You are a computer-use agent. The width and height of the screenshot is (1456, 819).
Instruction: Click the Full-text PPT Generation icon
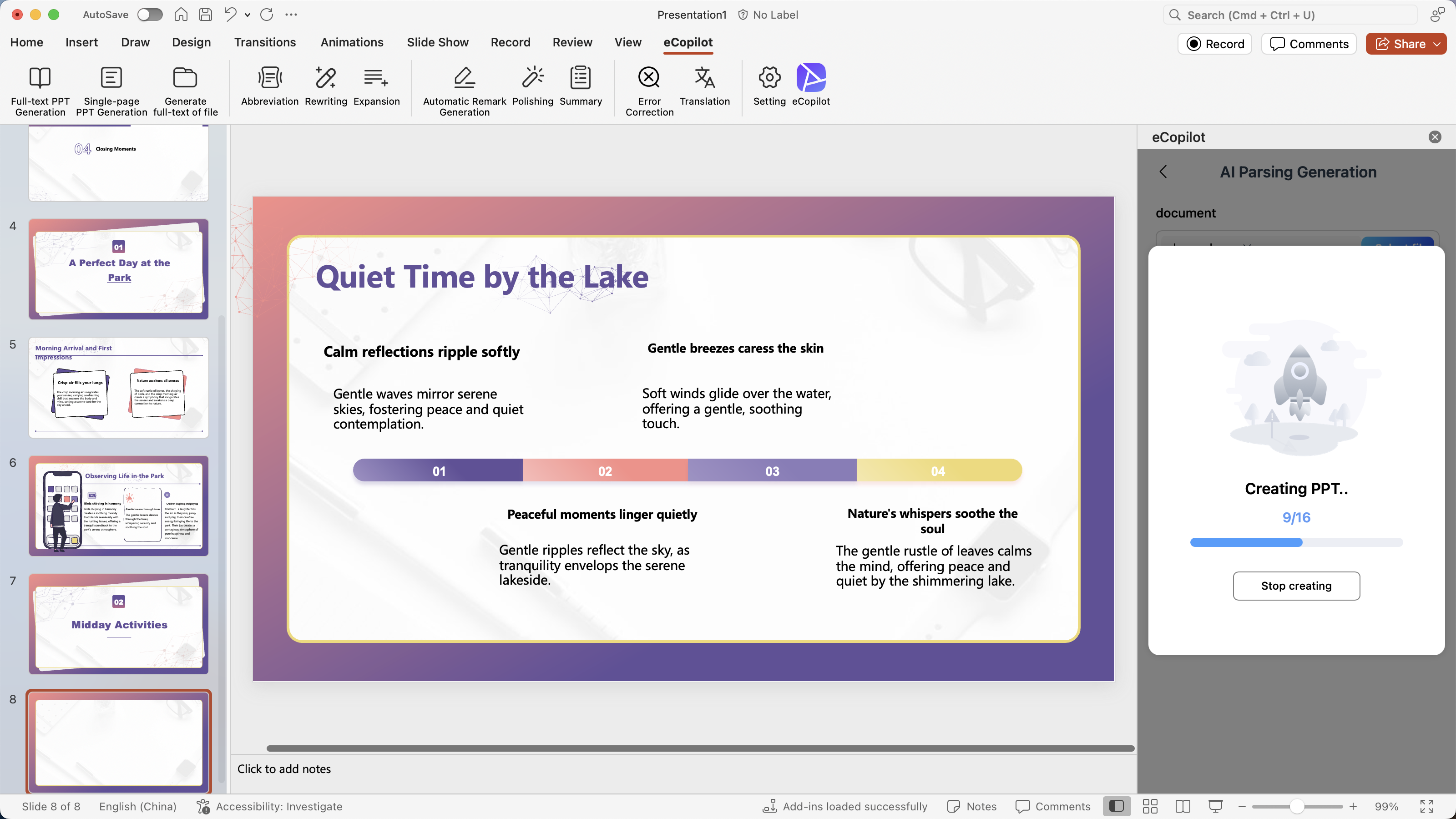click(40, 78)
